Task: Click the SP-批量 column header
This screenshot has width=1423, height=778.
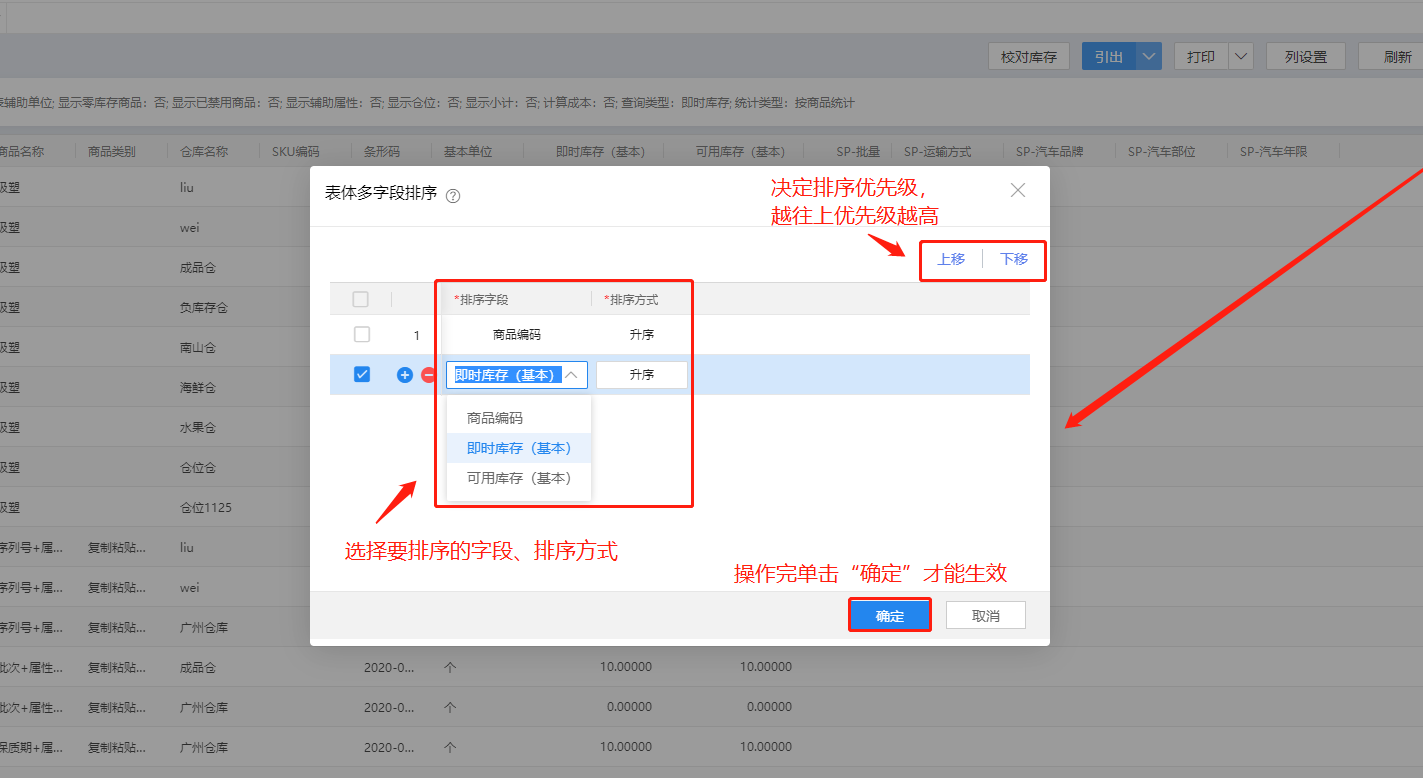Action: point(858,152)
